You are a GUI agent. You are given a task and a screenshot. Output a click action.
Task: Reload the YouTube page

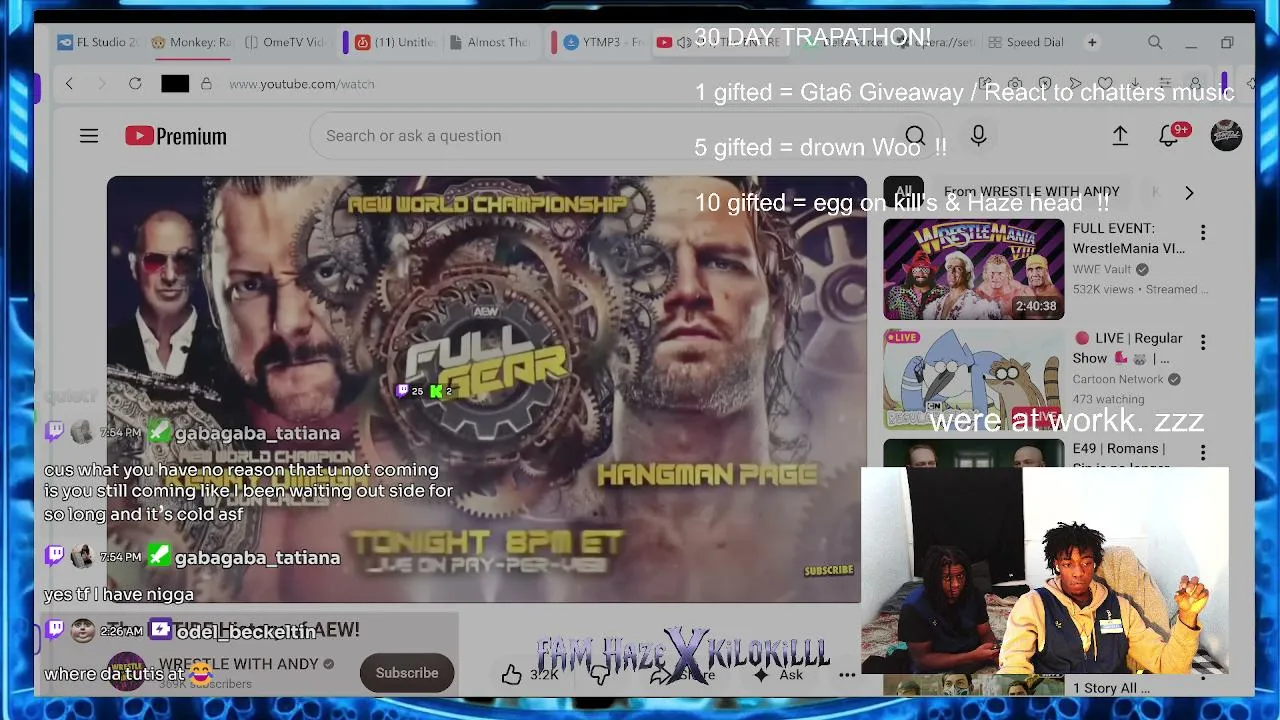(x=135, y=84)
